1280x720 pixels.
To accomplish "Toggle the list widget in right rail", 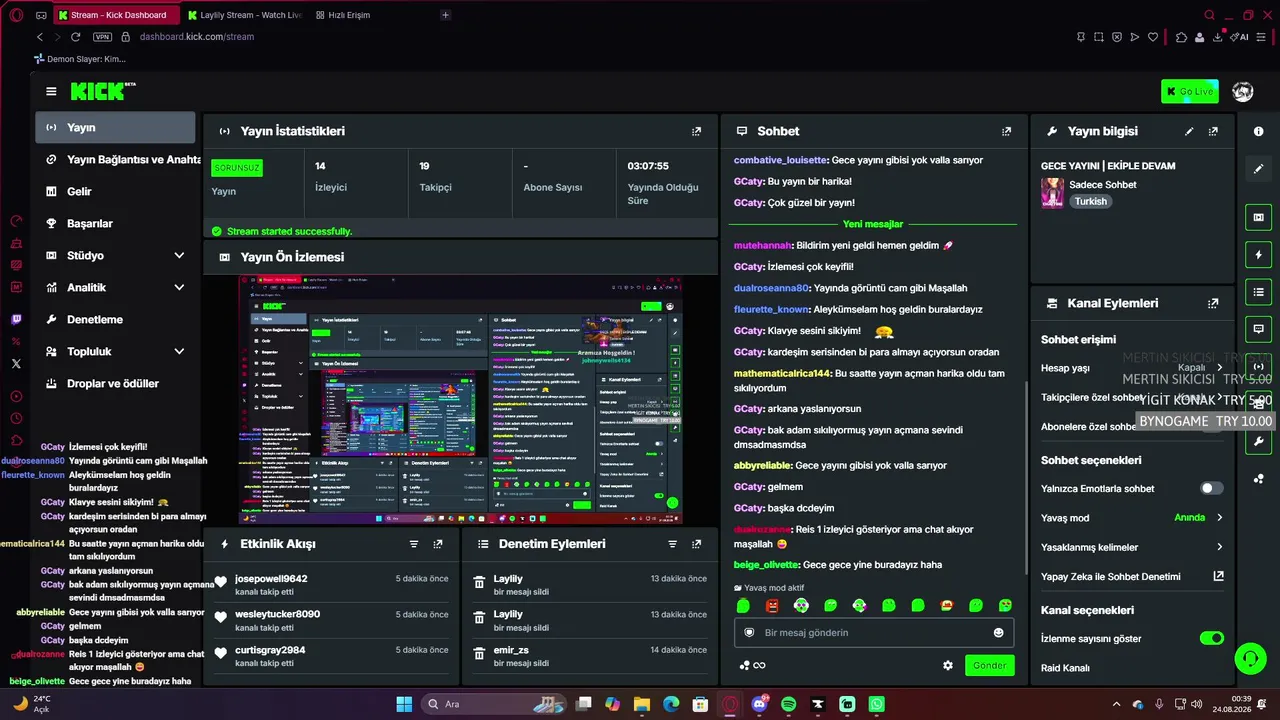I will click(1259, 291).
